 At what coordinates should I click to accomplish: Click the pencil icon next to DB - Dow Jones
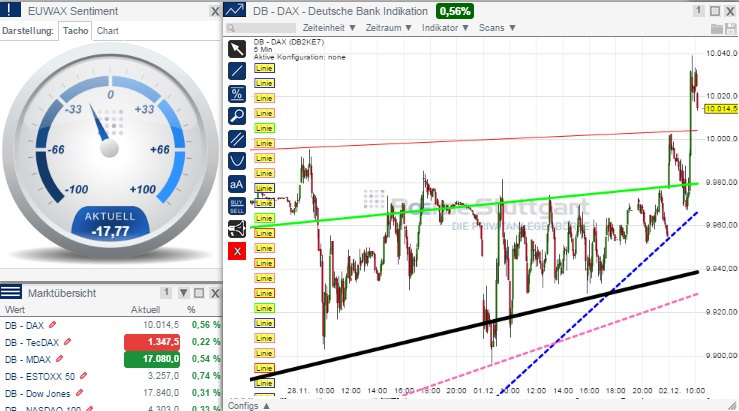80,393
